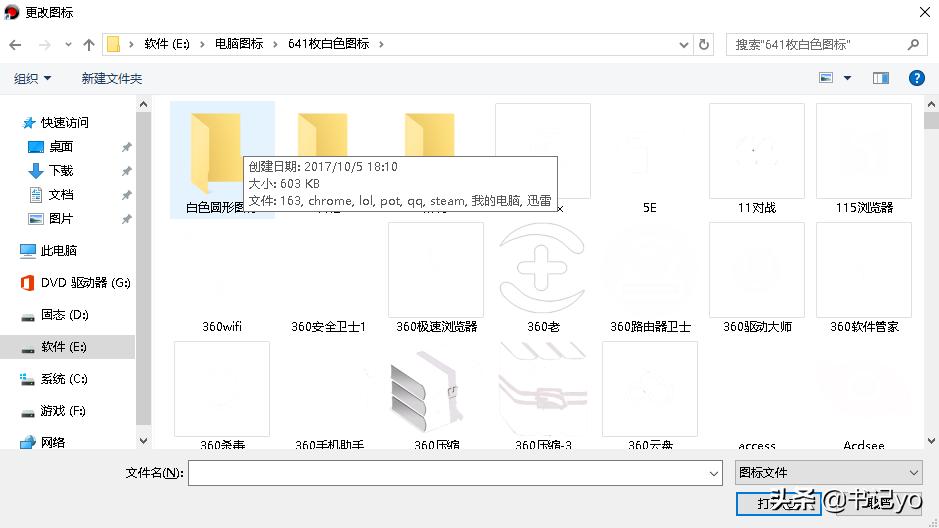Open the view options dropdown arrow
This screenshot has width=939, height=528.
[847, 78]
